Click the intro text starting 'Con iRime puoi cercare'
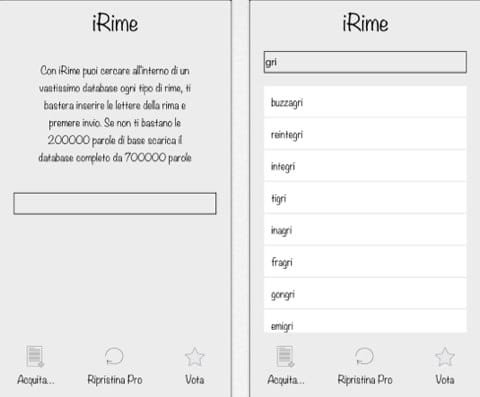 coord(115,114)
